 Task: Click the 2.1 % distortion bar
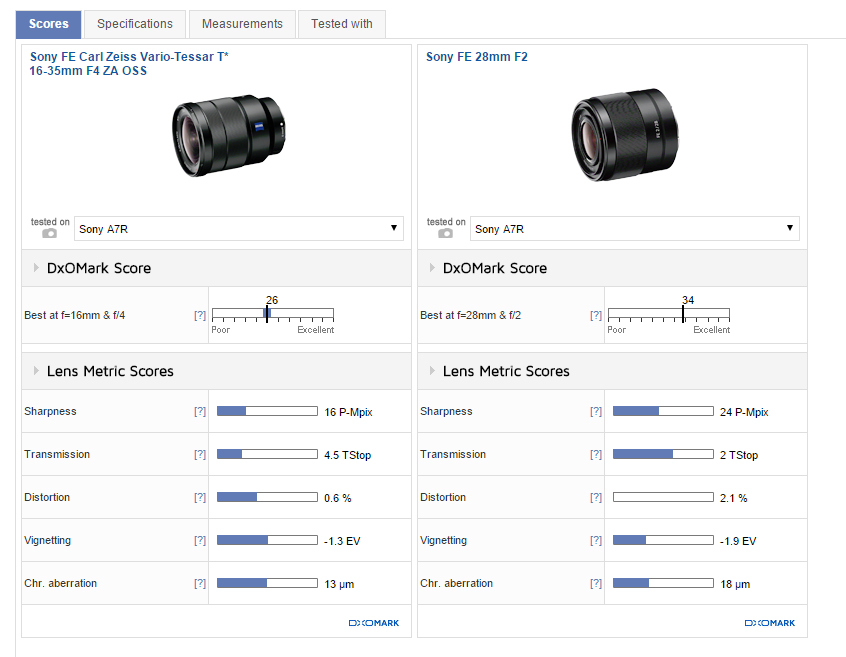663,497
